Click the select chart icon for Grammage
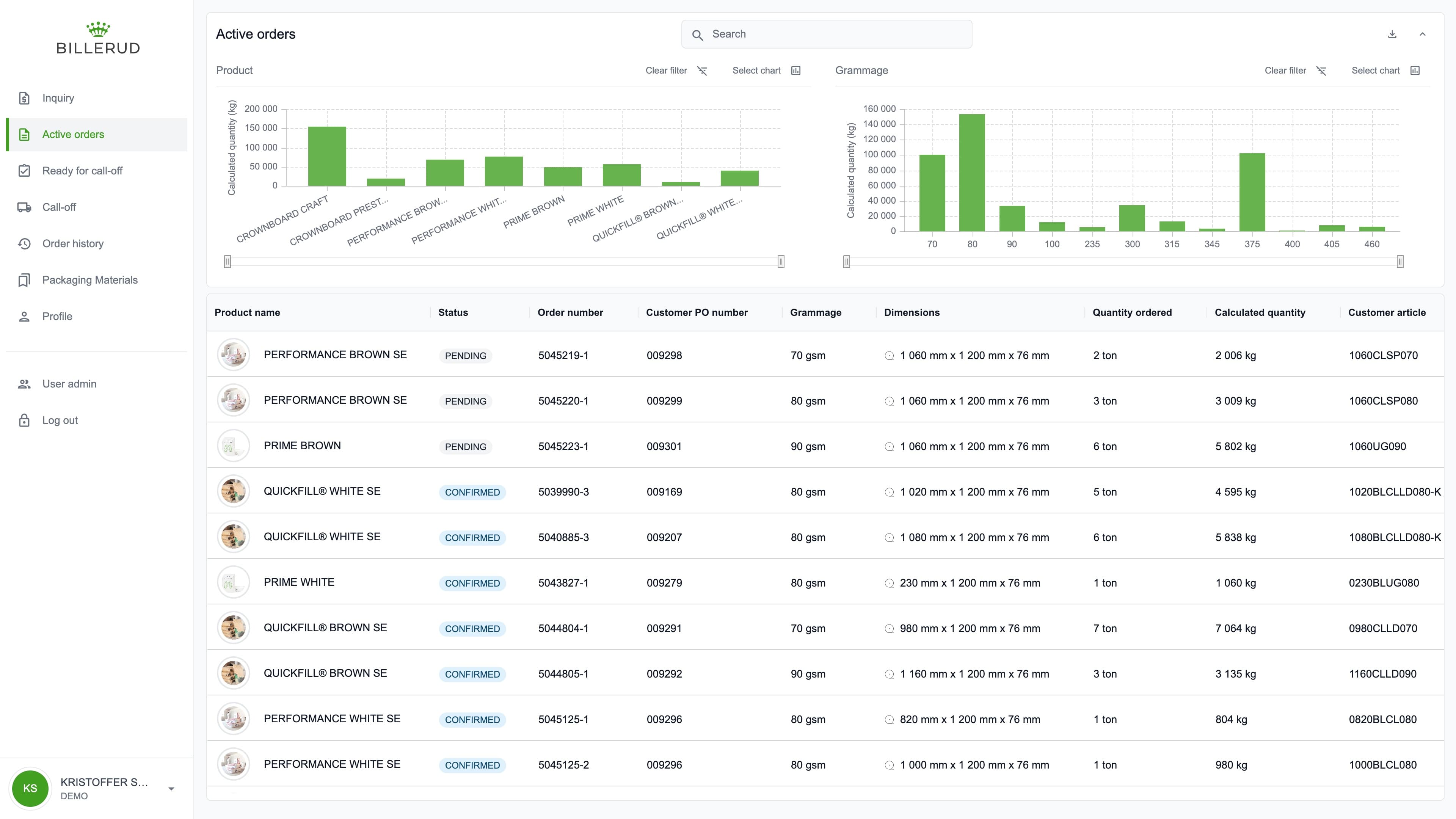The width and height of the screenshot is (1456, 819). [1415, 71]
